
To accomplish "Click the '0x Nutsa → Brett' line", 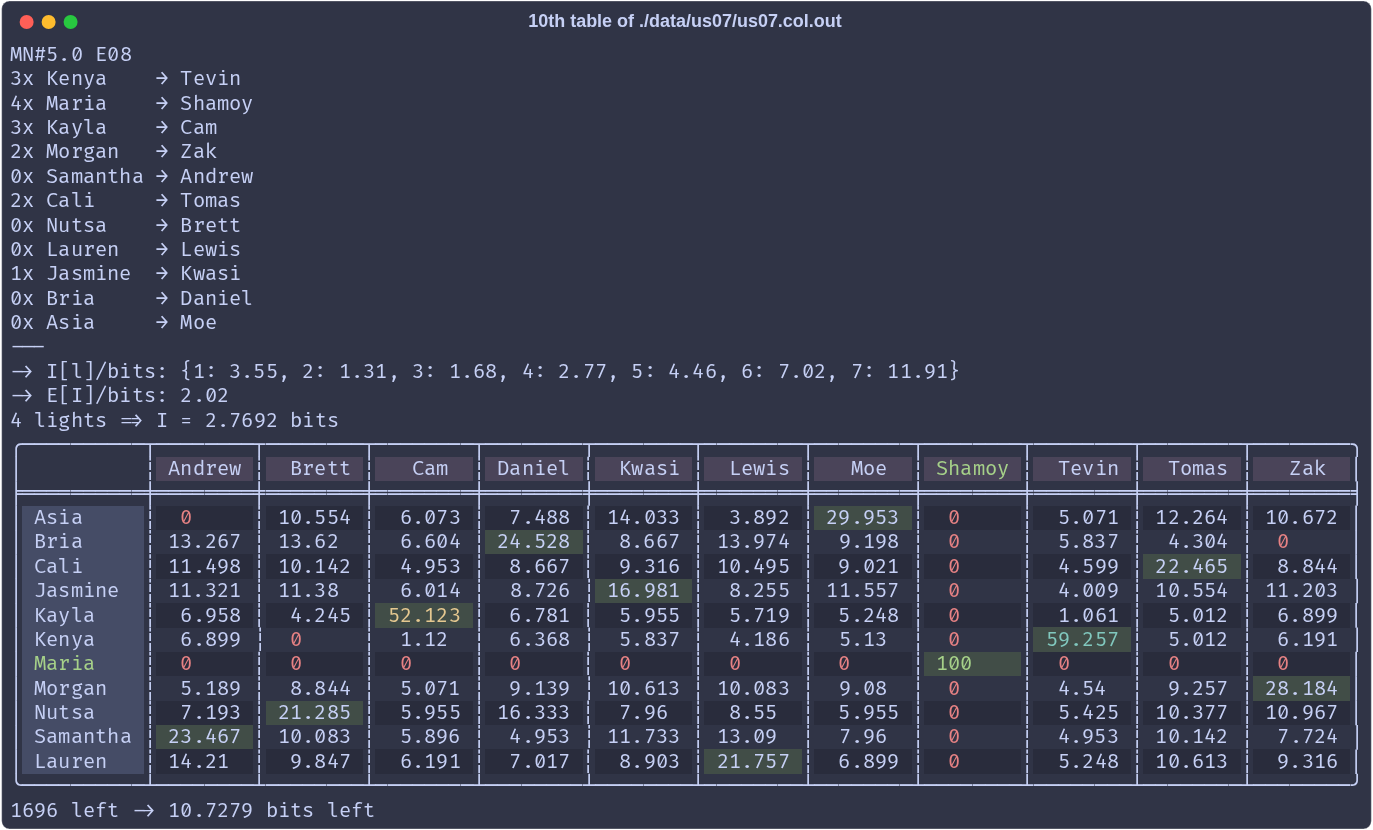I will pyautogui.click(x=126, y=225).
